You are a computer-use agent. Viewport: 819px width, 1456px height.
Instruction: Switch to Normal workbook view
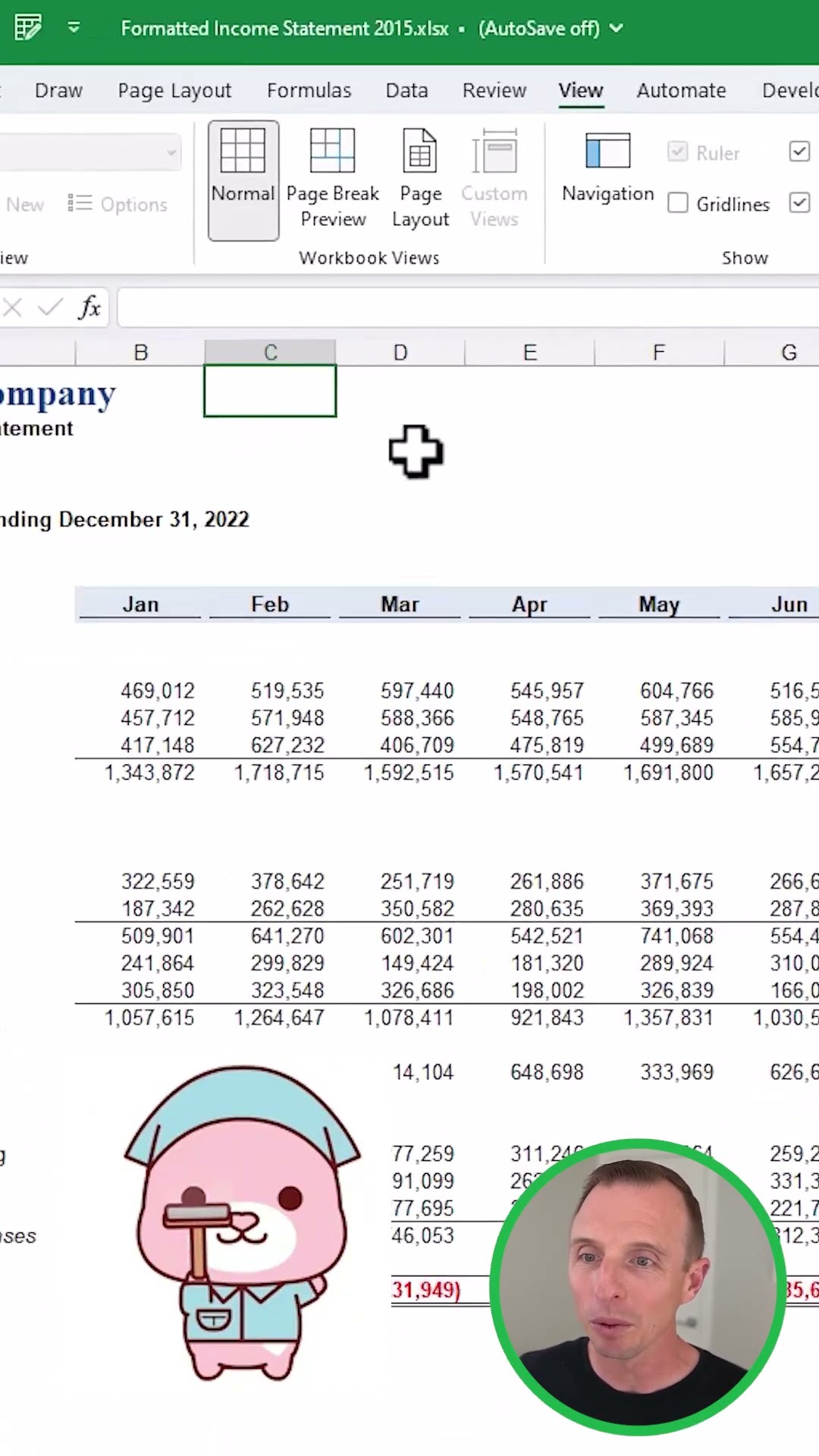click(243, 180)
